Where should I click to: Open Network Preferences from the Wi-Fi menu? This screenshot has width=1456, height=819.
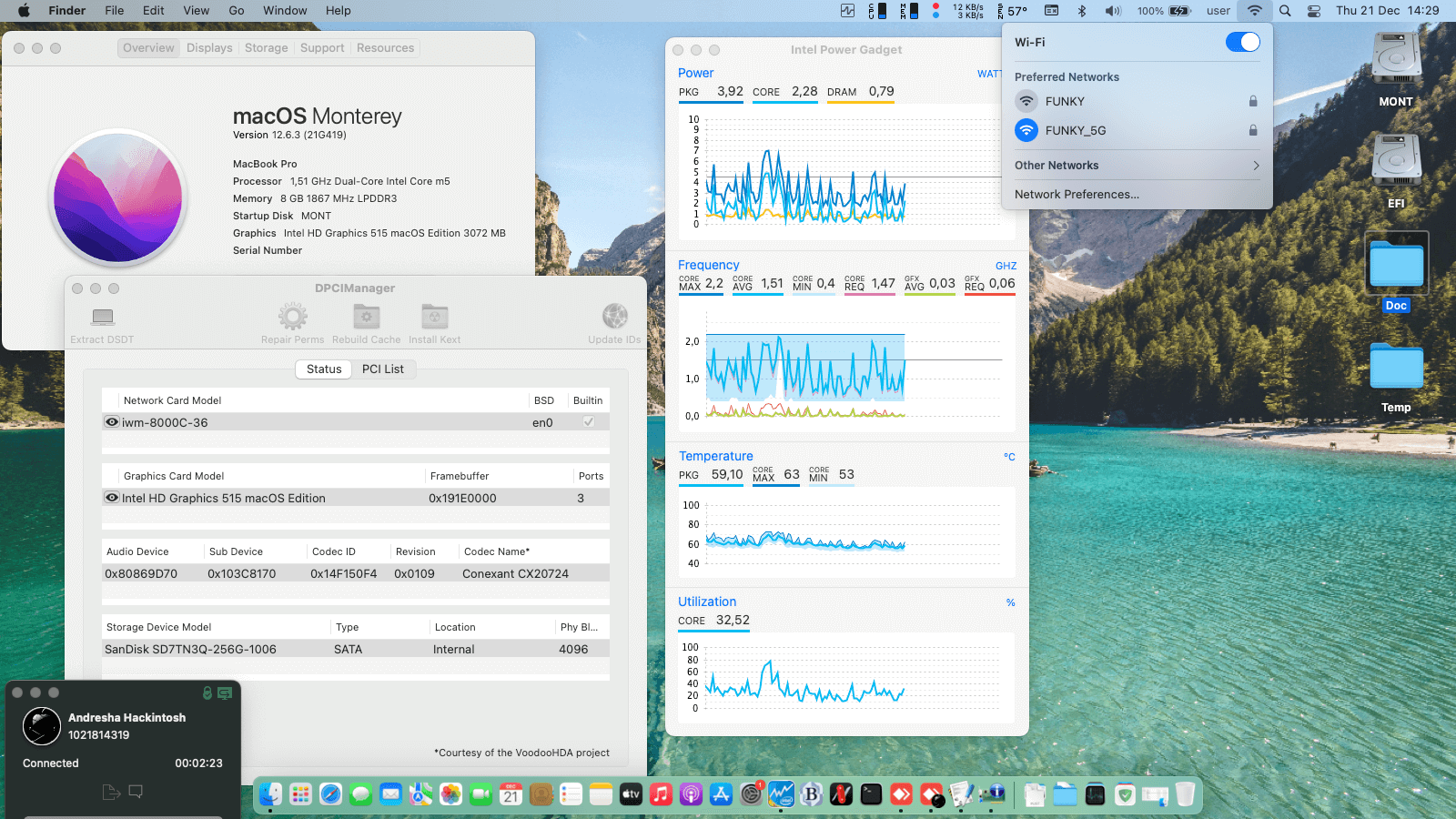[x=1077, y=194]
